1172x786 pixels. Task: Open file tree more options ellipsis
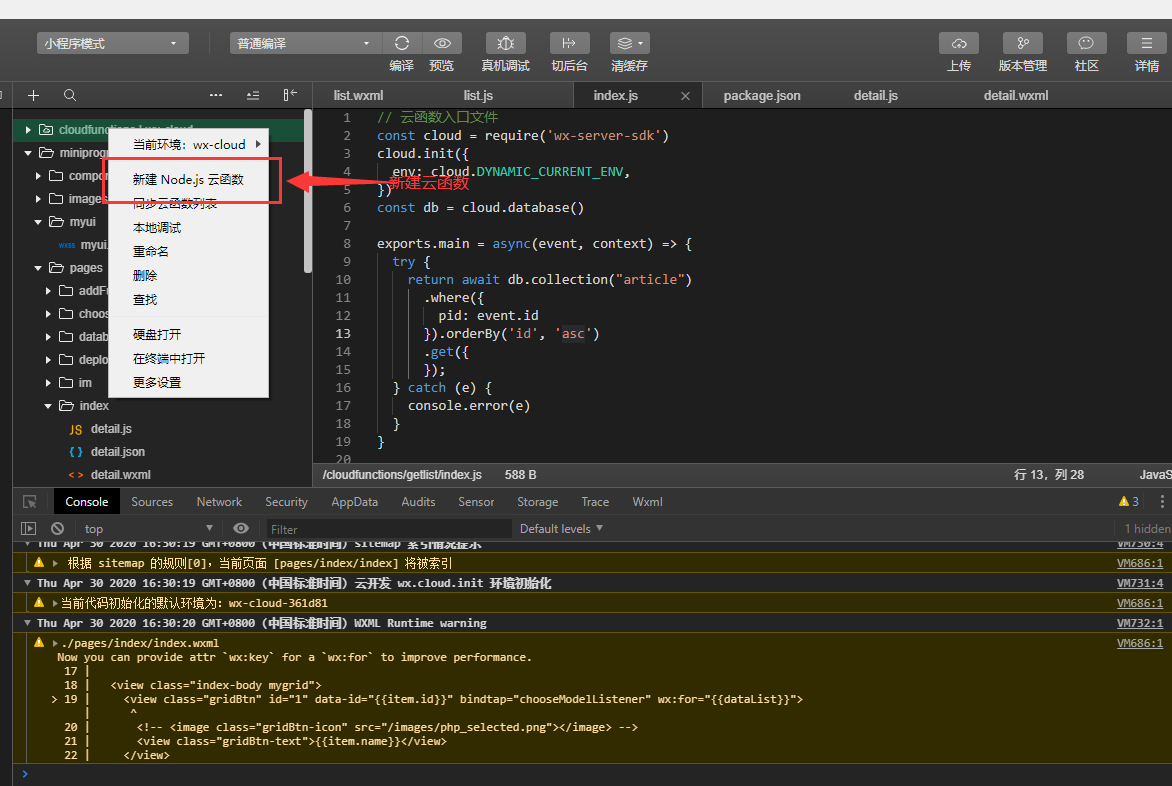coord(216,95)
